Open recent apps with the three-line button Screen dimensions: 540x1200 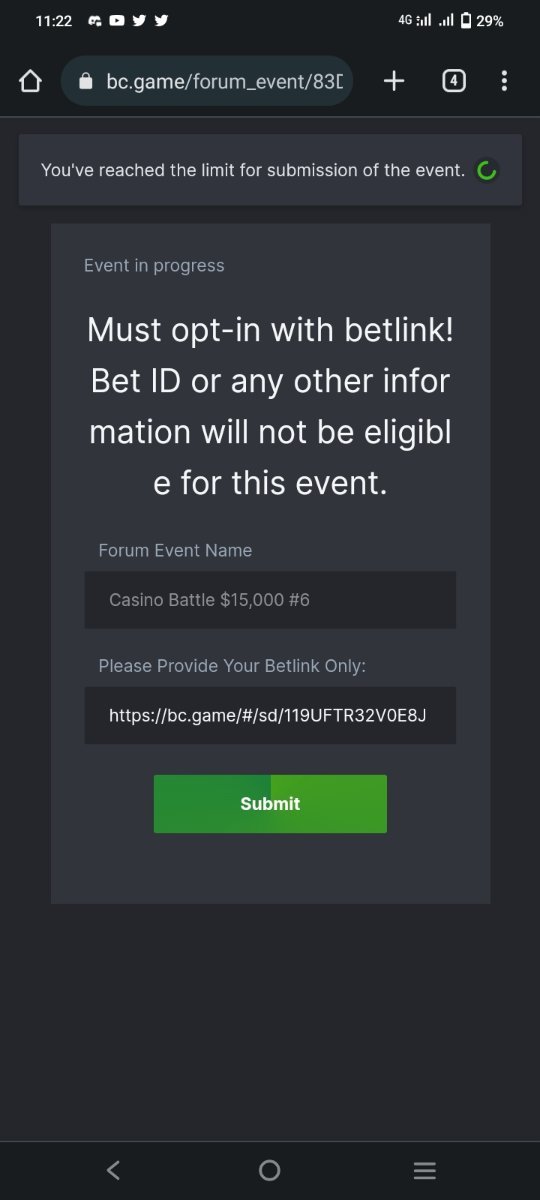[x=425, y=1170]
